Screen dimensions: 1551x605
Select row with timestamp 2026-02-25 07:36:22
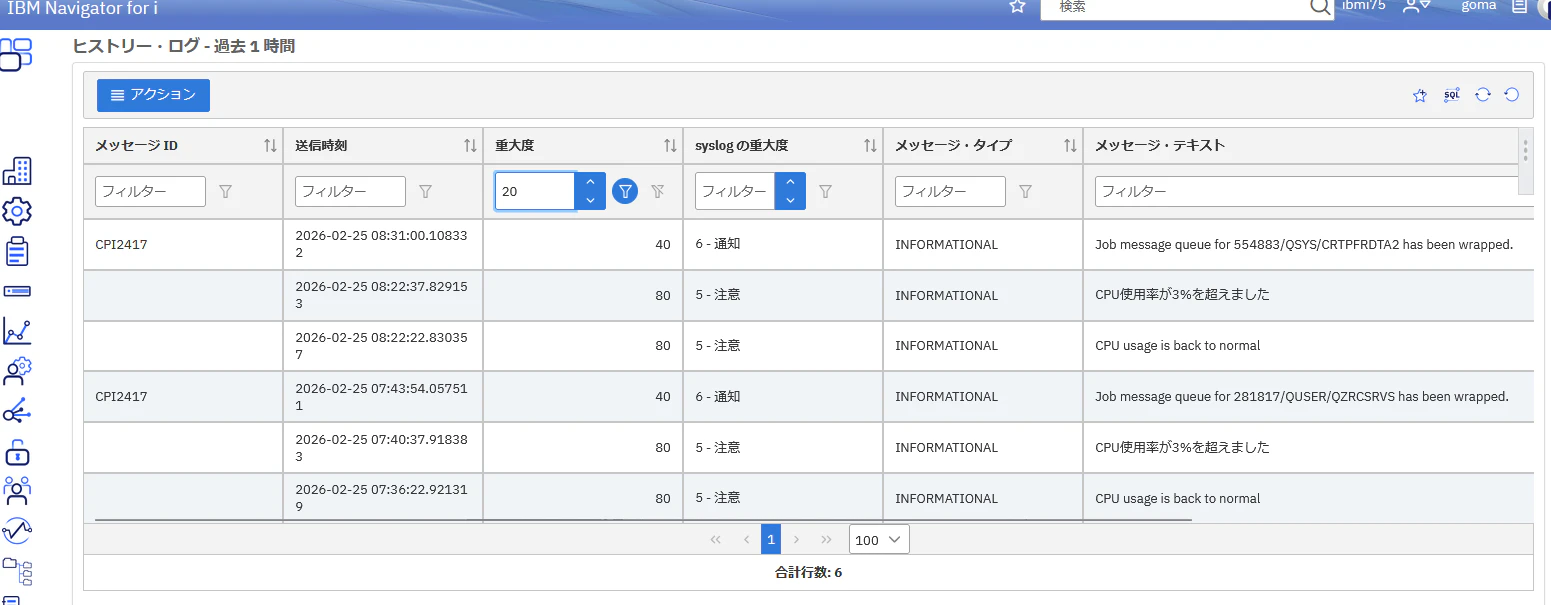pos(808,498)
